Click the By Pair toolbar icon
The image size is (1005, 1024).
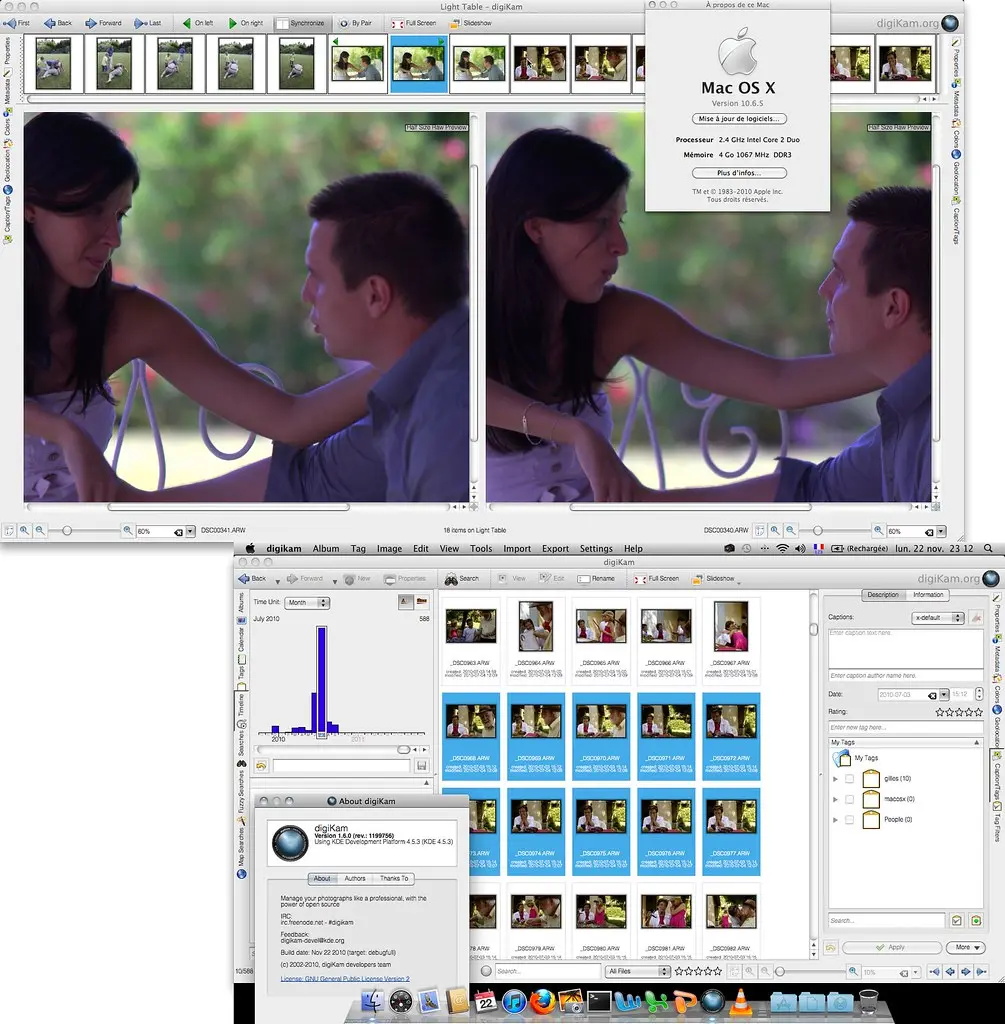(x=355, y=22)
